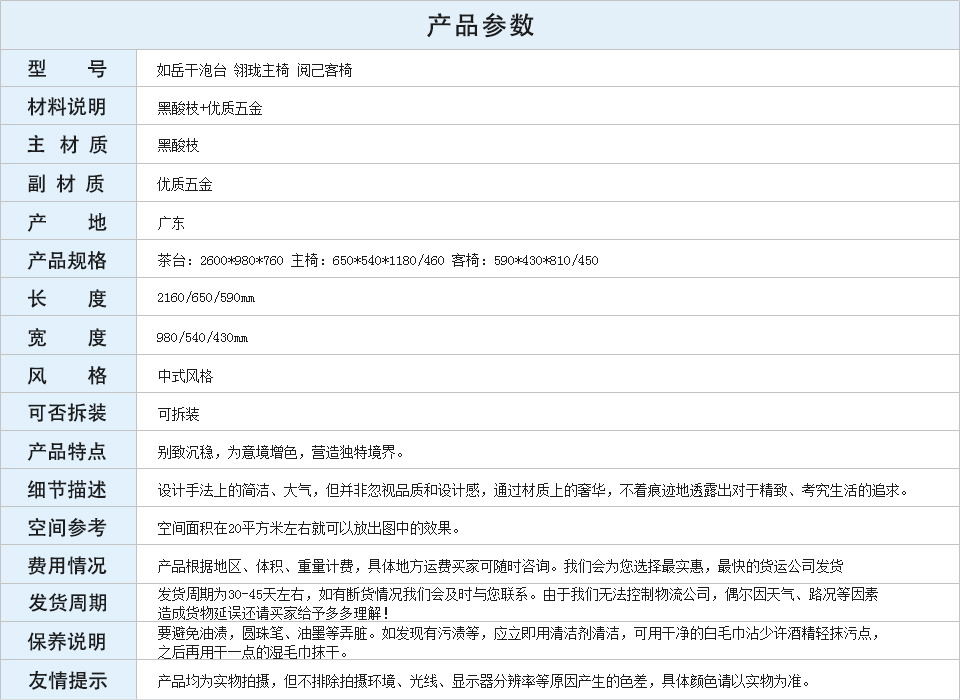Select the 空间参考 label
Viewport: 960px width, 700px height.
[67, 527]
